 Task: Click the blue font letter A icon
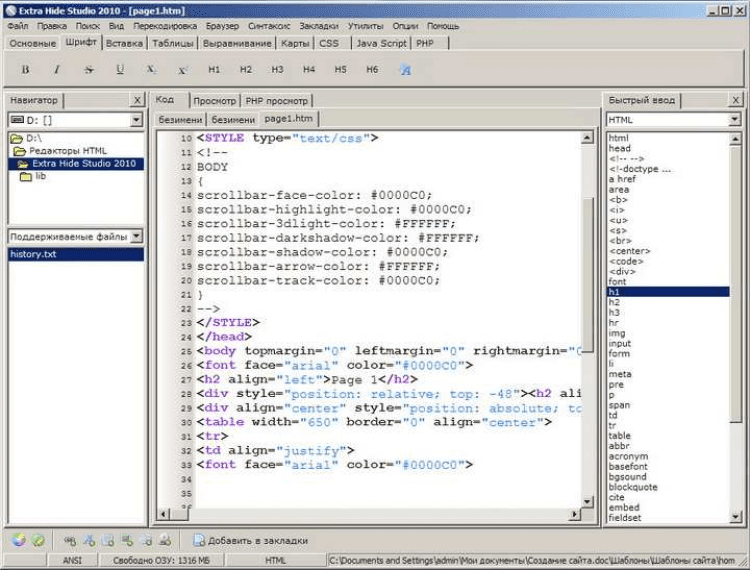click(405, 70)
